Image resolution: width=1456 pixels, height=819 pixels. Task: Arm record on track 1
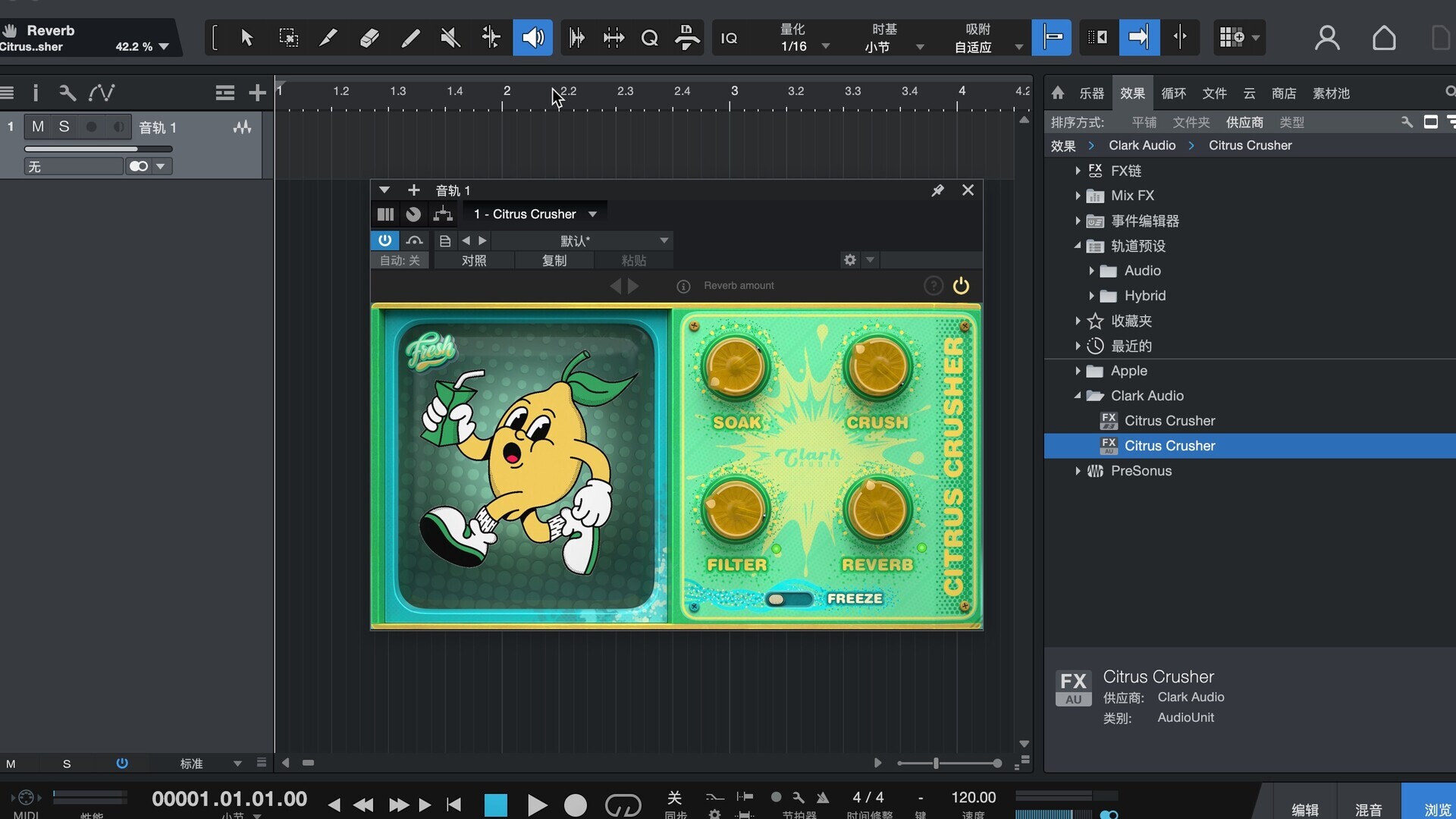(91, 127)
